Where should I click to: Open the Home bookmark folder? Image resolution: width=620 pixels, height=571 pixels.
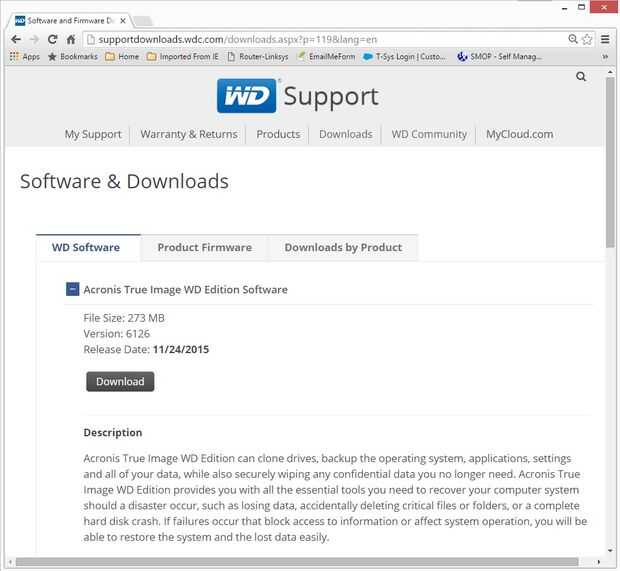[x=122, y=57]
